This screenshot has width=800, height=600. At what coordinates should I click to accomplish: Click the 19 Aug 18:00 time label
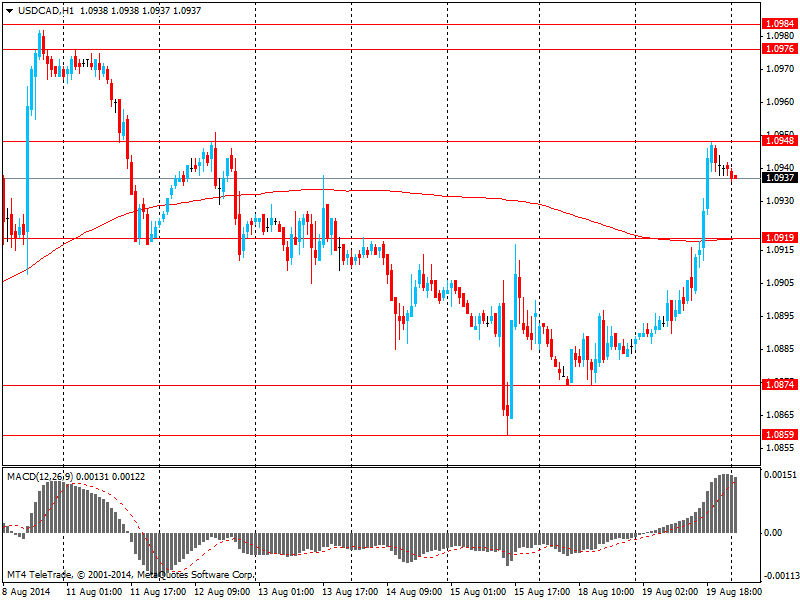coord(734,591)
